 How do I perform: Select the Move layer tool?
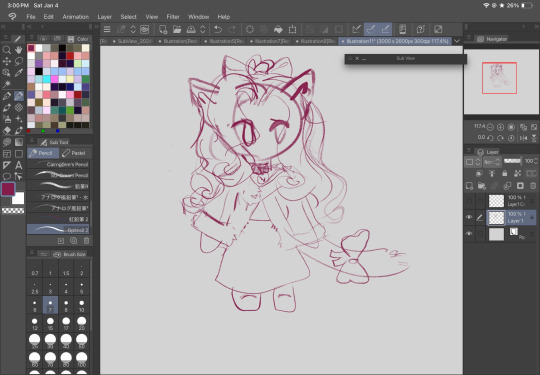tap(7, 61)
